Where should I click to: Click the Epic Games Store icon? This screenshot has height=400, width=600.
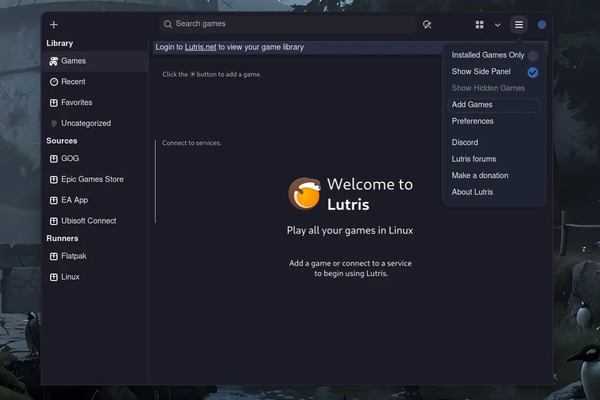point(54,180)
